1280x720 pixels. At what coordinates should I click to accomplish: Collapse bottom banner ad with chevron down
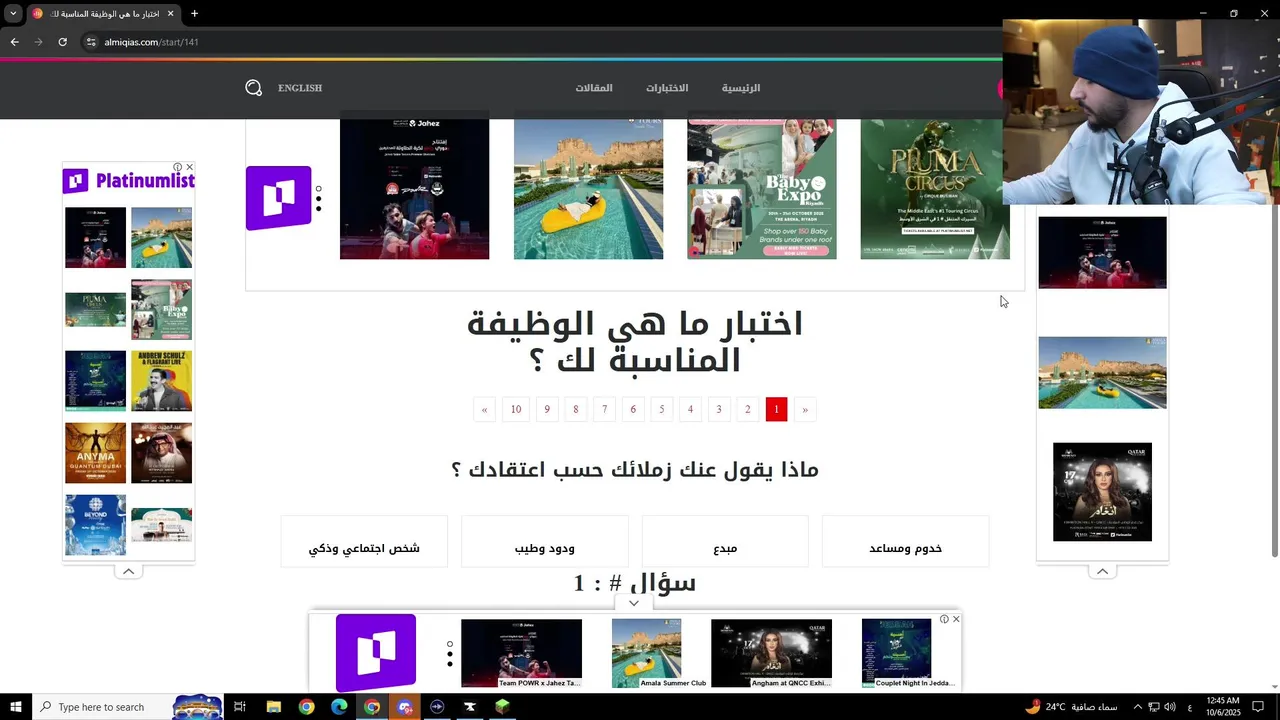pos(634,603)
